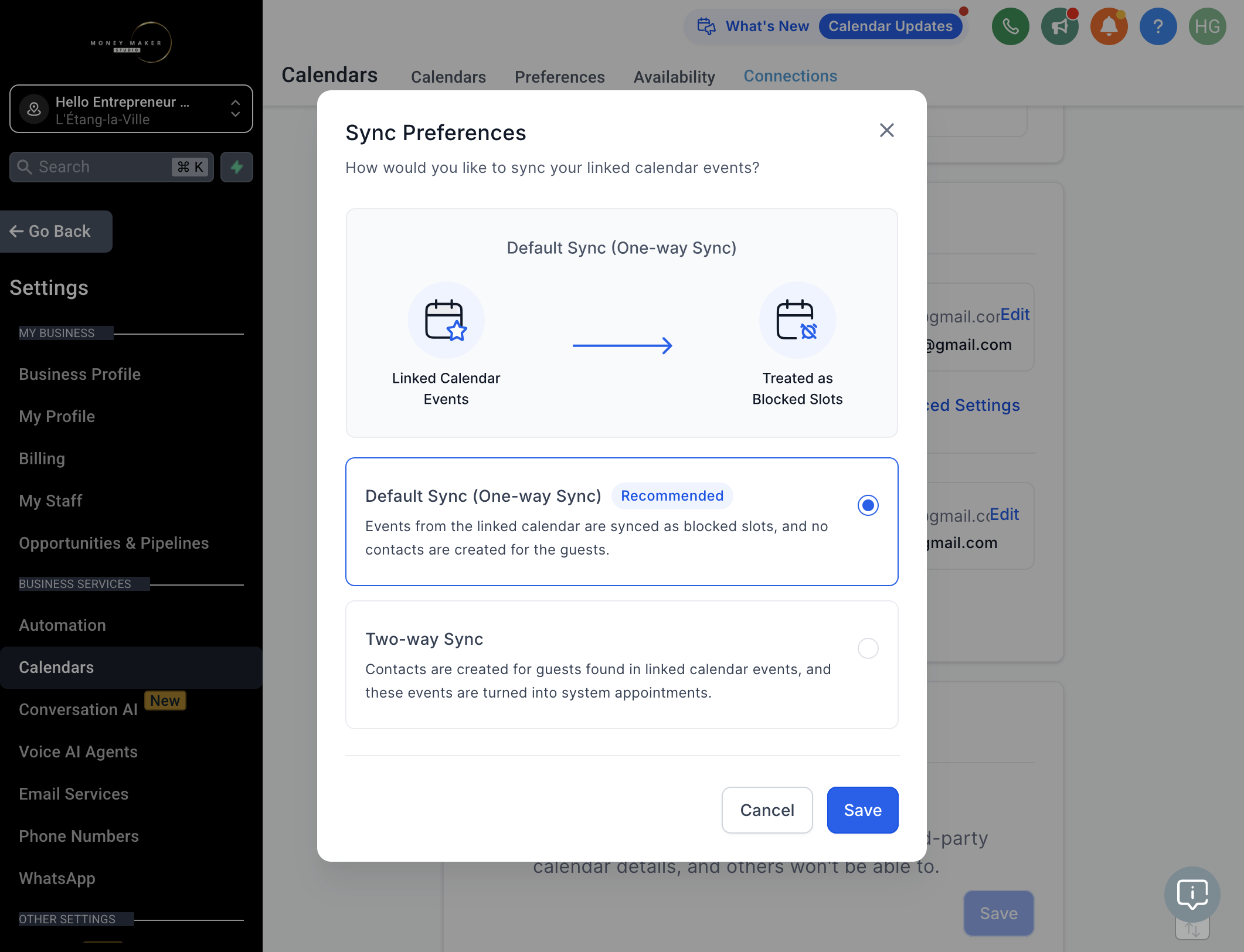Open the help question mark icon

pos(1158,26)
